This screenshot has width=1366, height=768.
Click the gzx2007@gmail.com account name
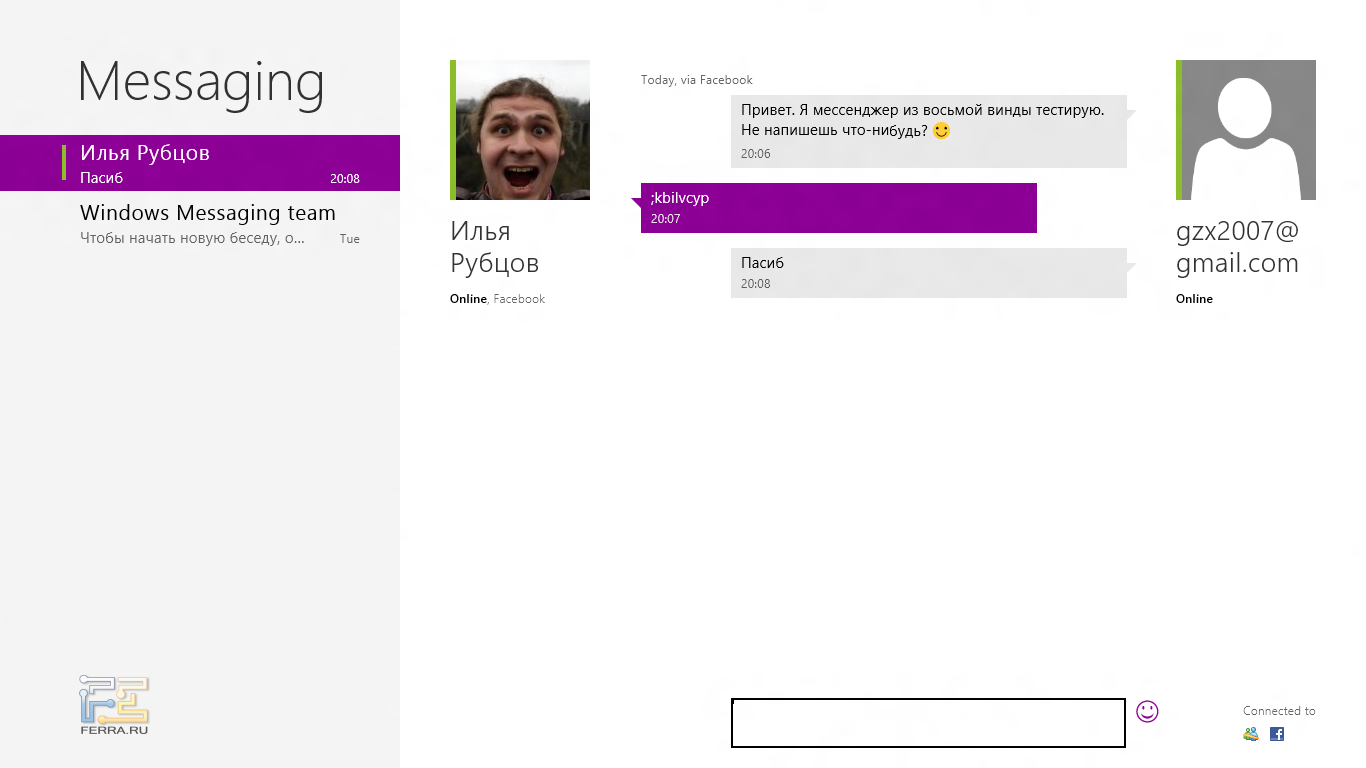[1237, 247]
